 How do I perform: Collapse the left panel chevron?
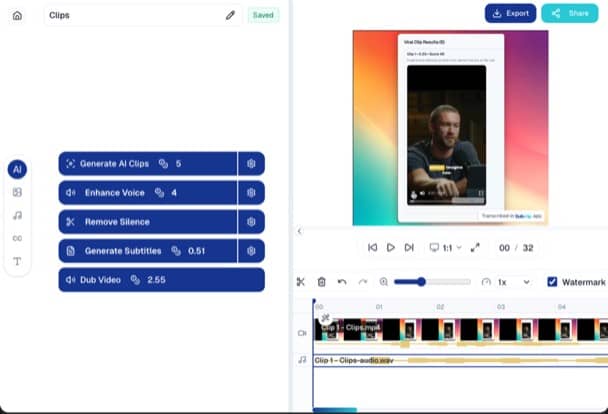coord(299,231)
